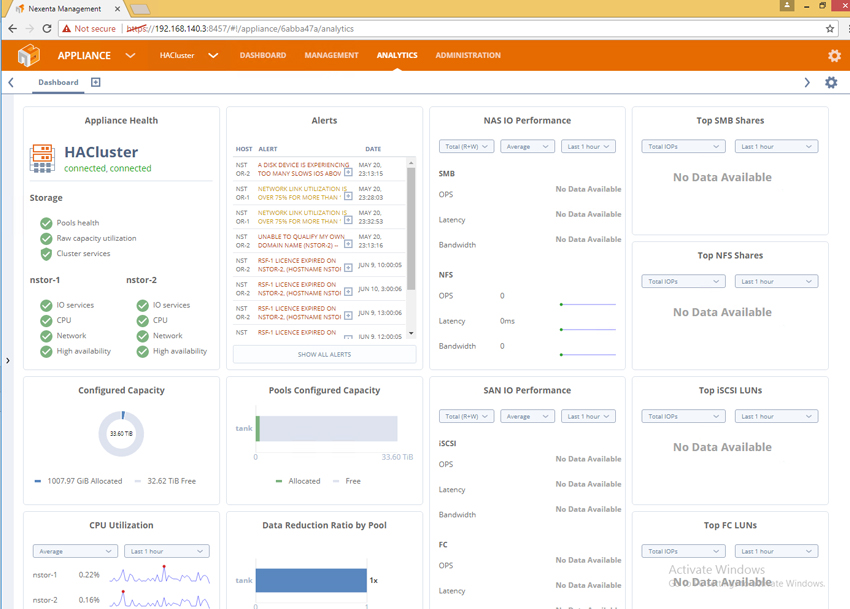Open Top NFS Shares Last 1 hour dropdown
This screenshot has height=609, width=850.
click(x=776, y=281)
